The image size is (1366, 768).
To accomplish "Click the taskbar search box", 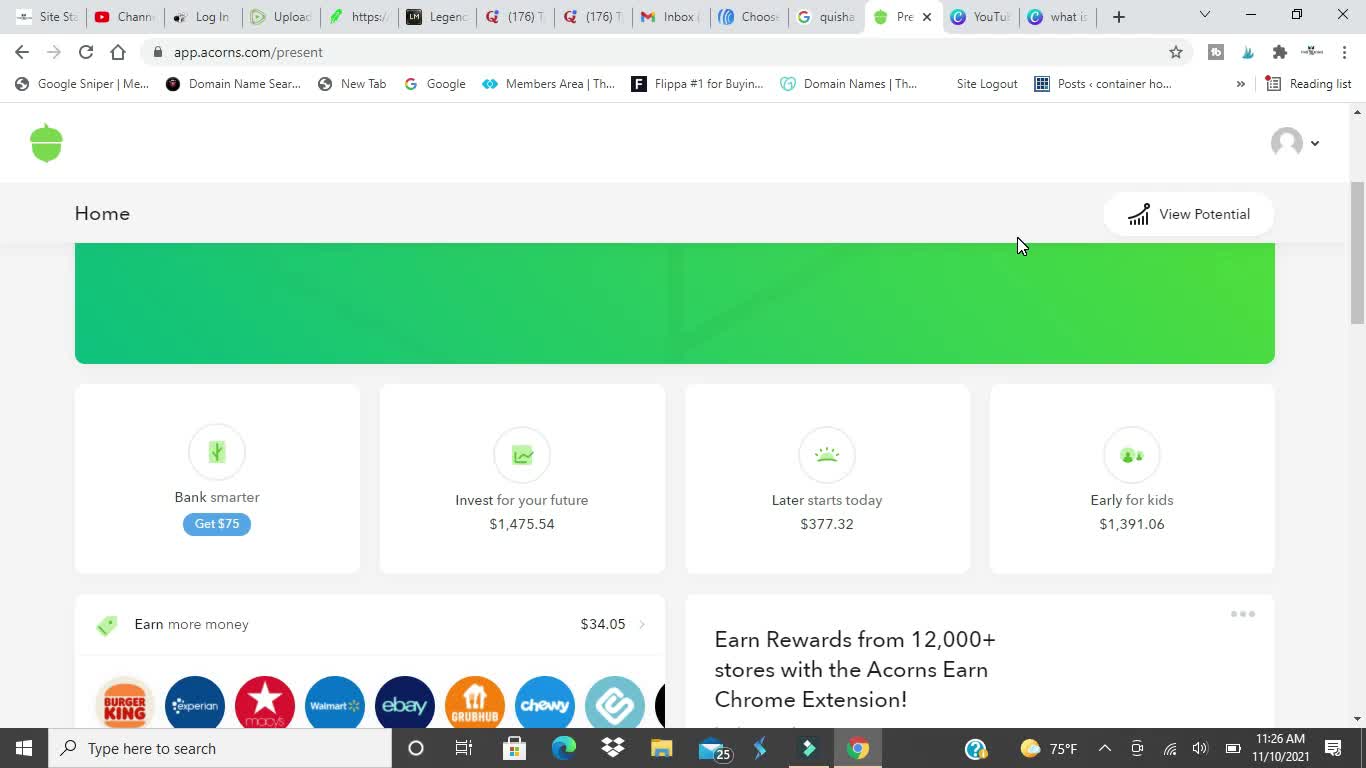I will (x=220, y=748).
